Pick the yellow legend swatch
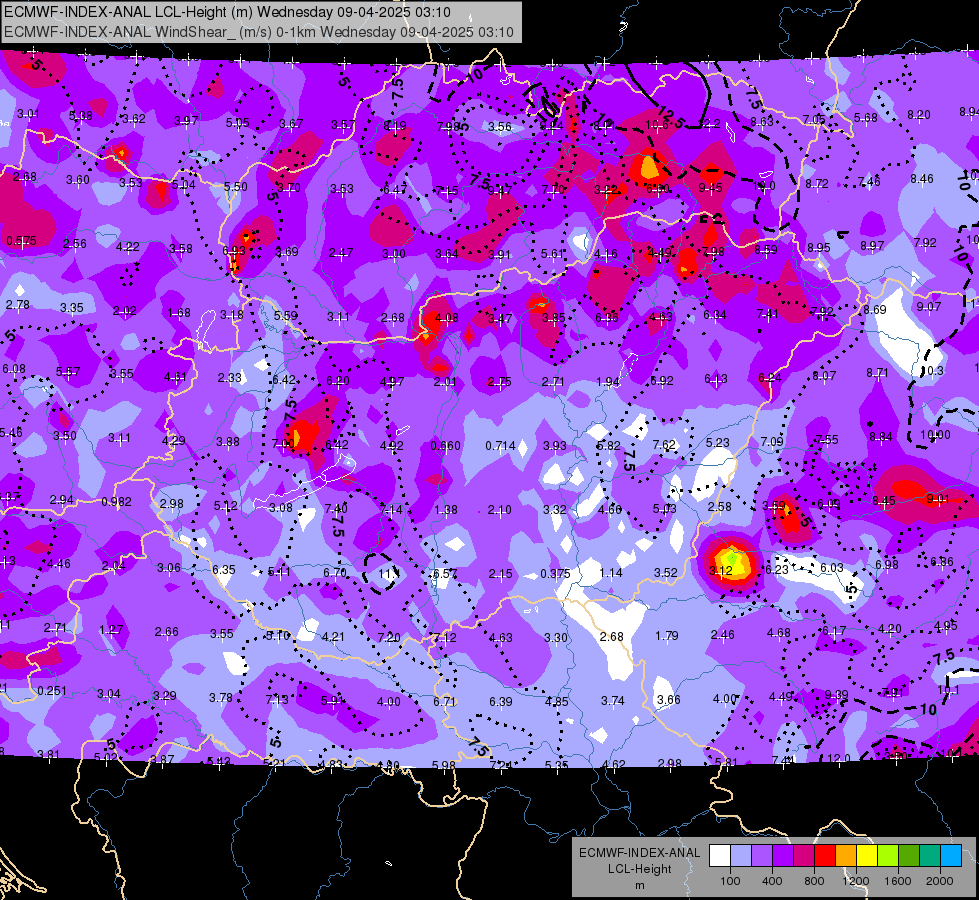This screenshot has width=979, height=900. pyautogui.click(x=867, y=855)
